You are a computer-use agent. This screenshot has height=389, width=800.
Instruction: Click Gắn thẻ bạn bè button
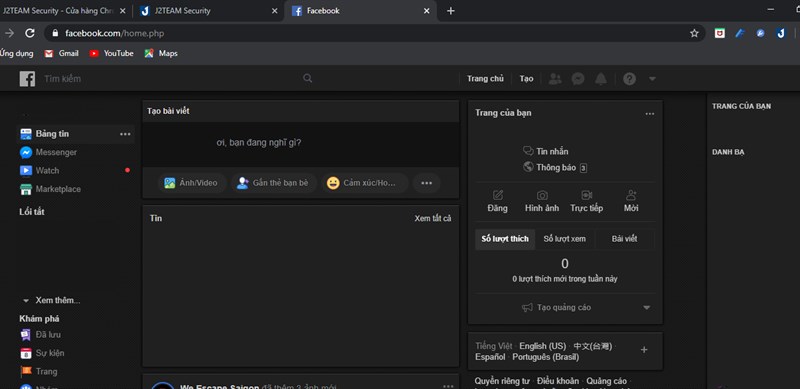273,183
